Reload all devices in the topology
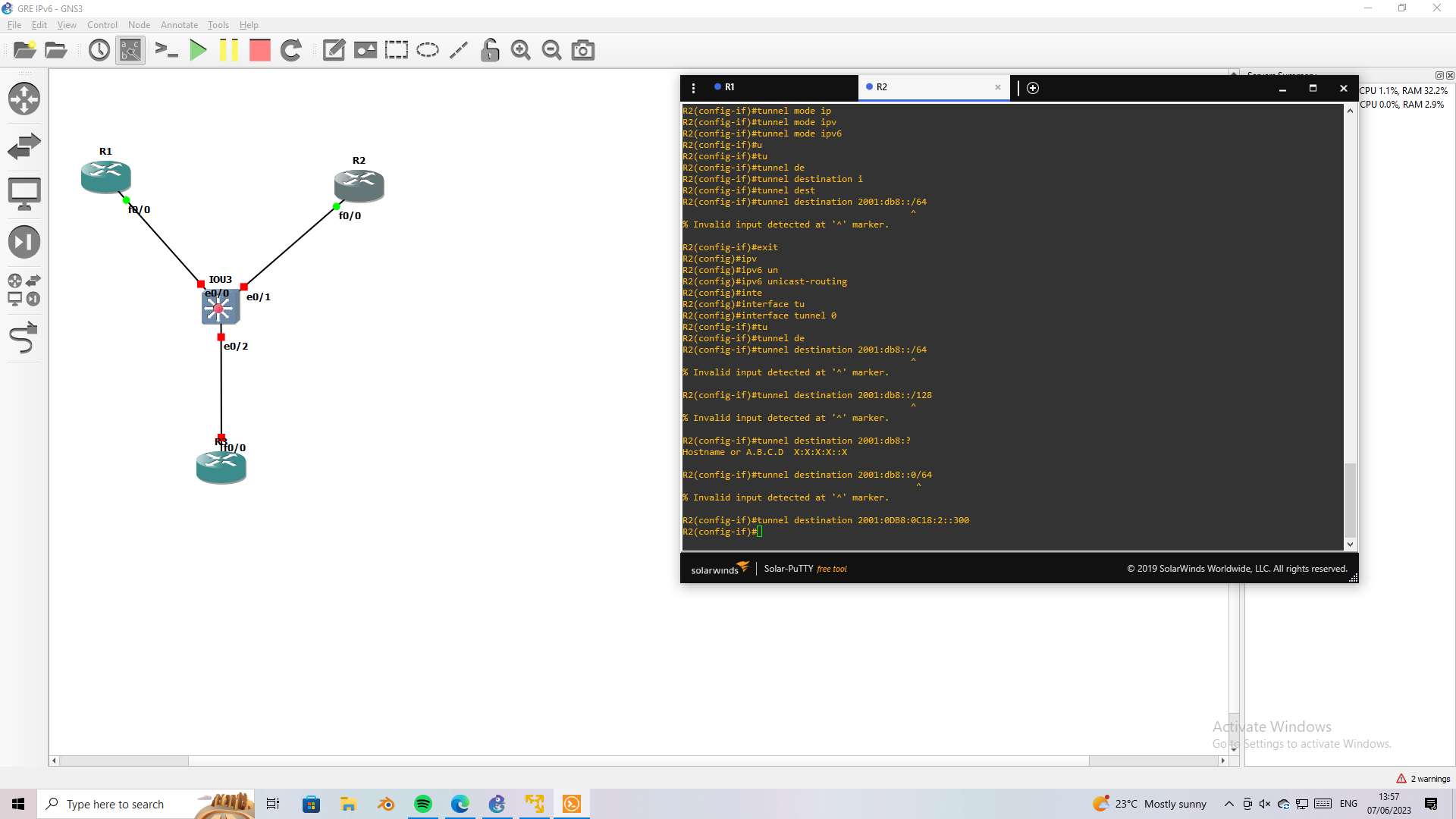The width and height of the screenshot is (1456, 819). [x=291, y=50]
